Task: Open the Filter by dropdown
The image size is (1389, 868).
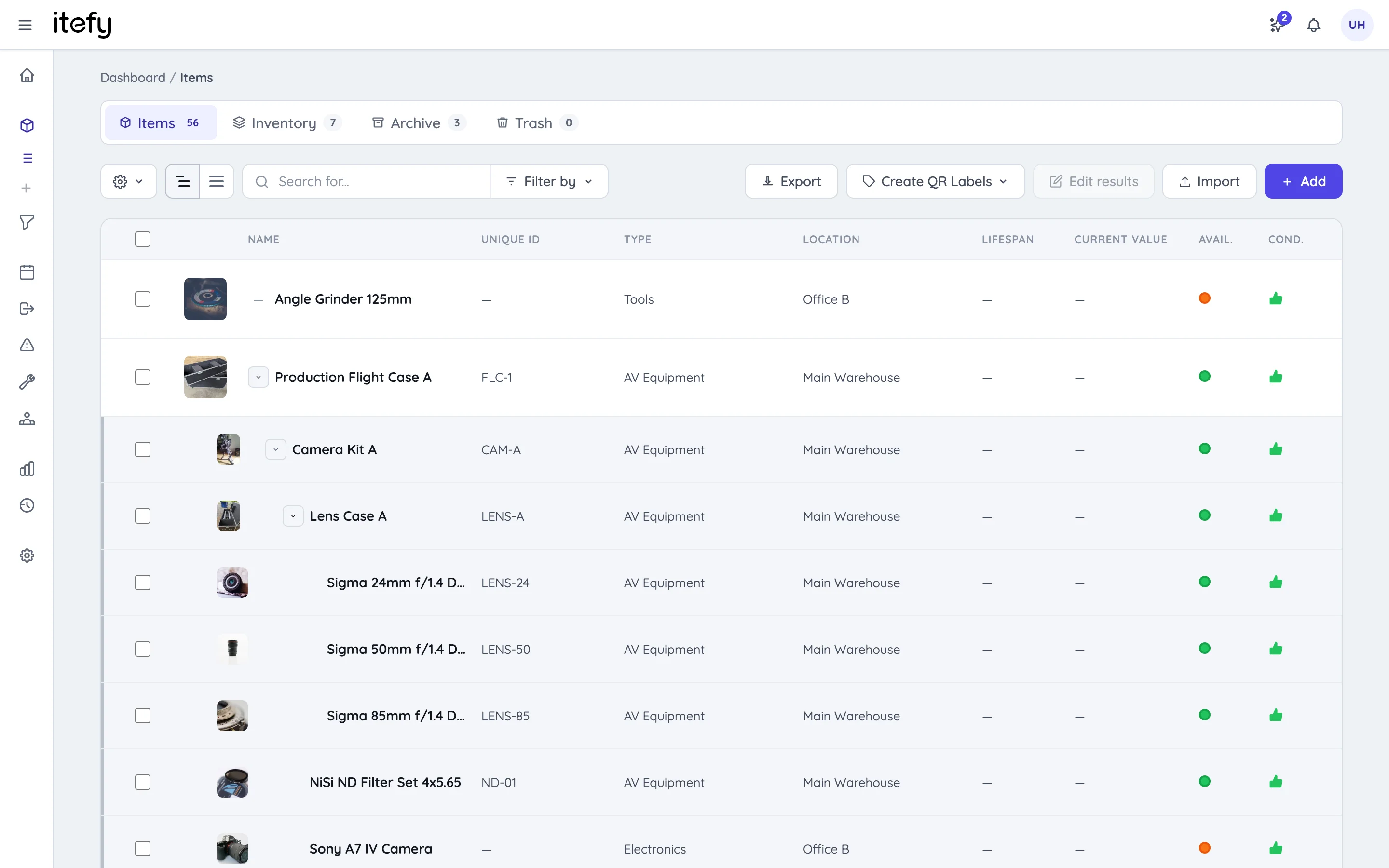Action: coord(549,181)
